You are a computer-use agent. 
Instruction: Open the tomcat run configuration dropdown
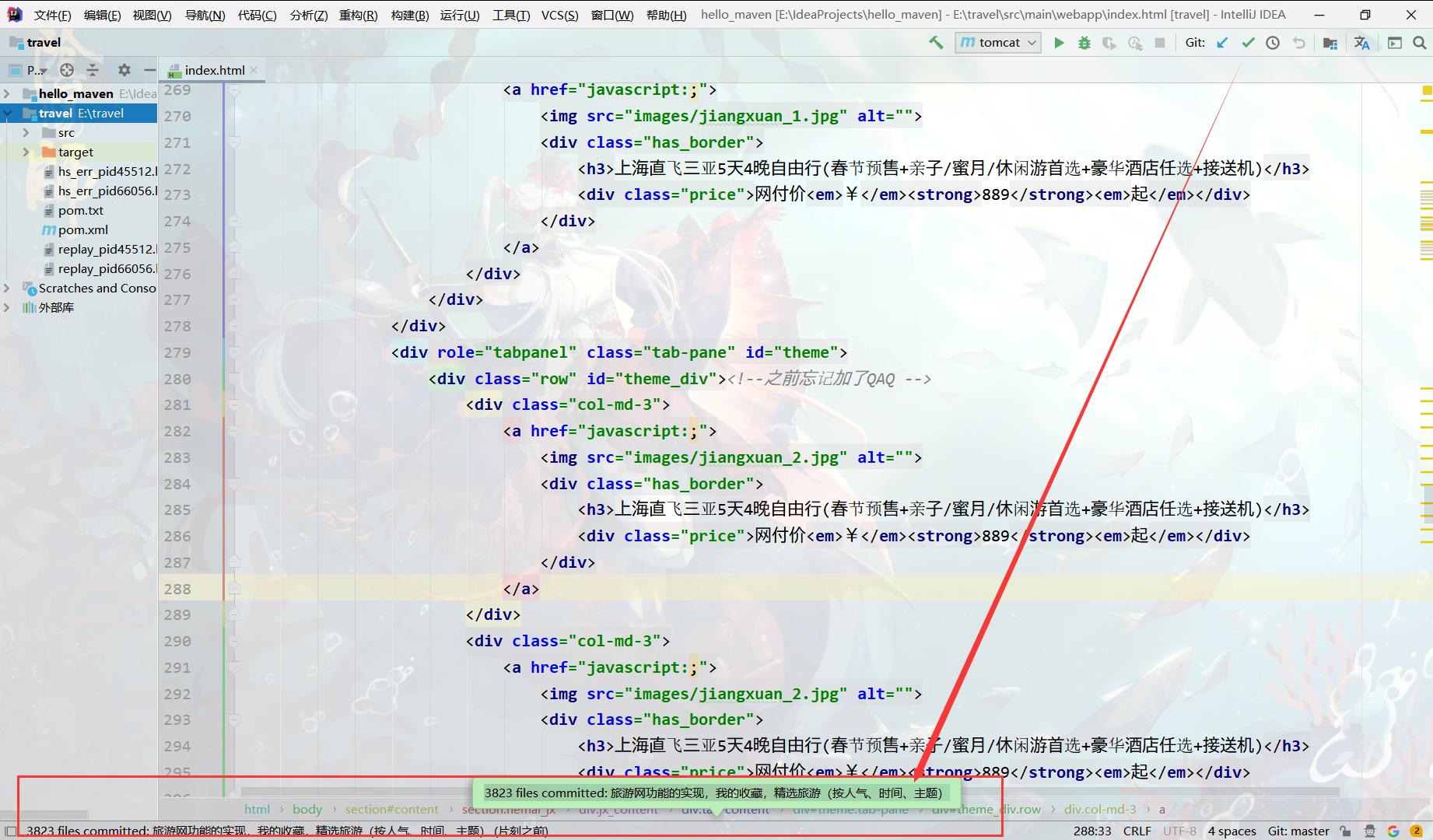998,43
